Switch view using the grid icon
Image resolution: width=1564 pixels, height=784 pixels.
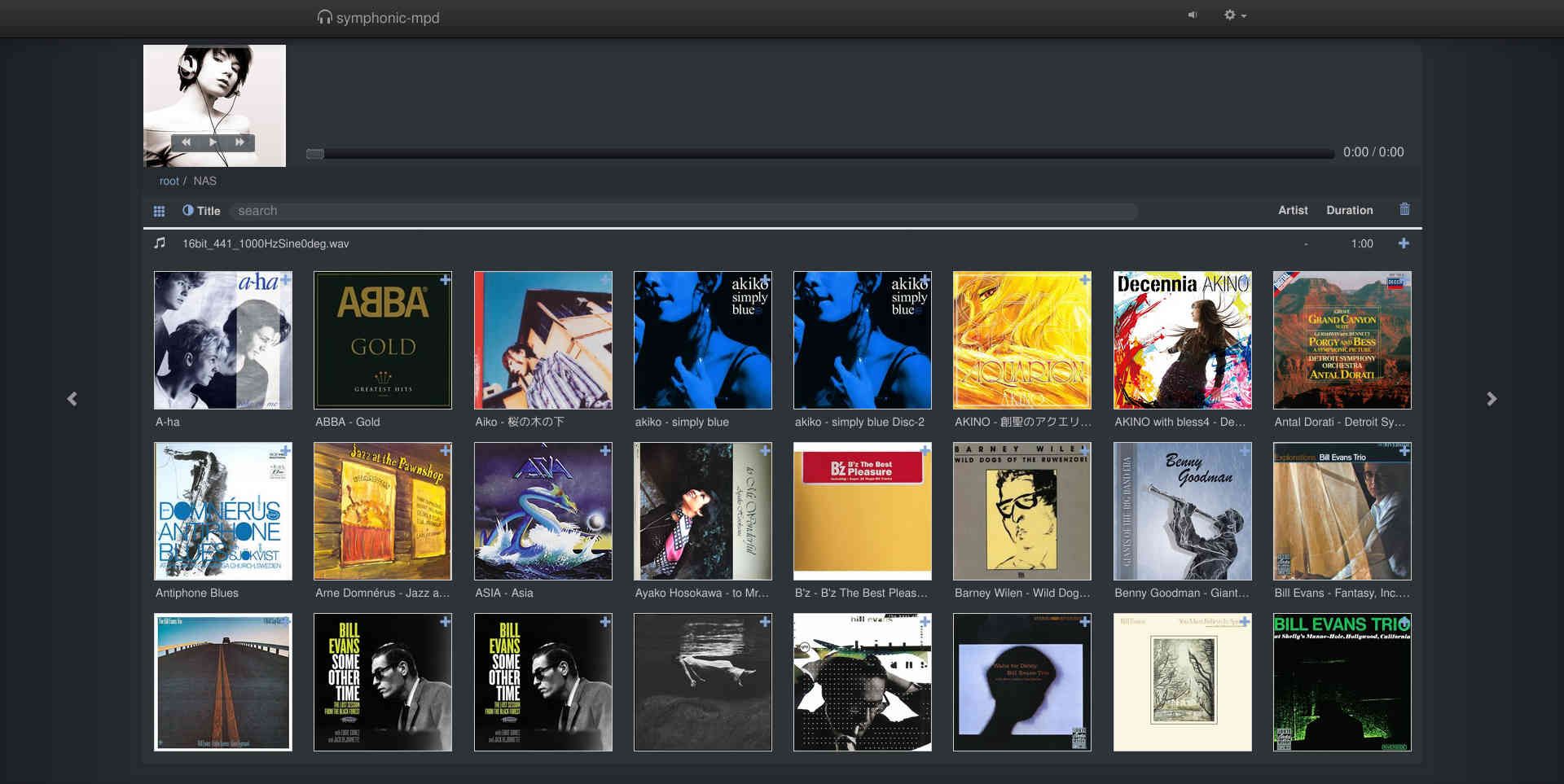point(159,211)
